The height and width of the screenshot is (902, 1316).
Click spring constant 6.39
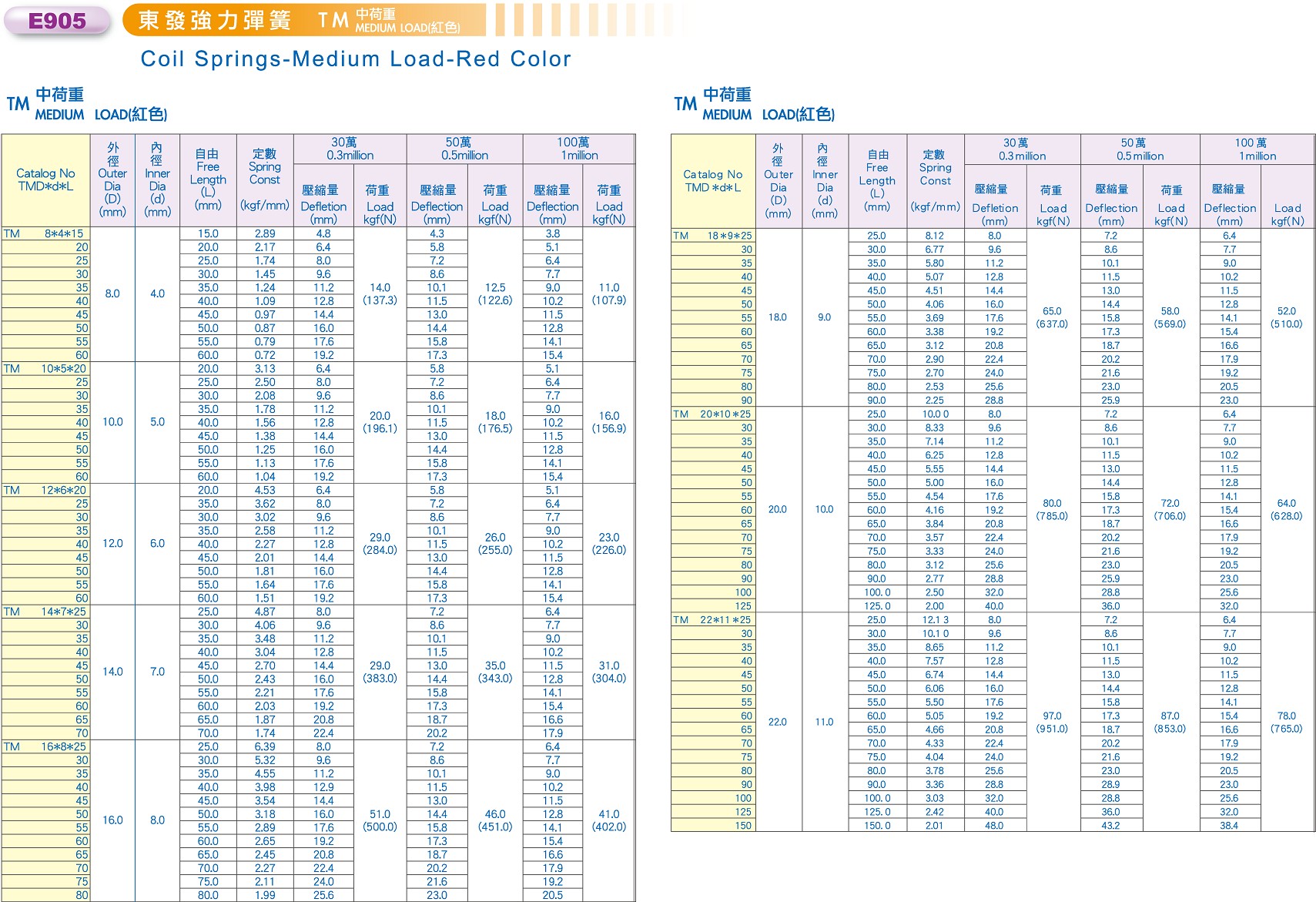pyautogui.click(x=265, y=746)
